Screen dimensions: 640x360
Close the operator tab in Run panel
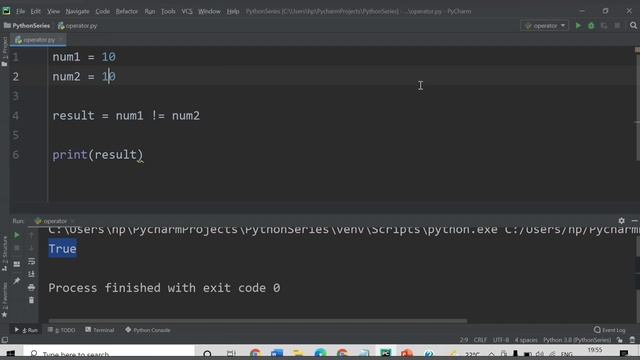[72, 221]
